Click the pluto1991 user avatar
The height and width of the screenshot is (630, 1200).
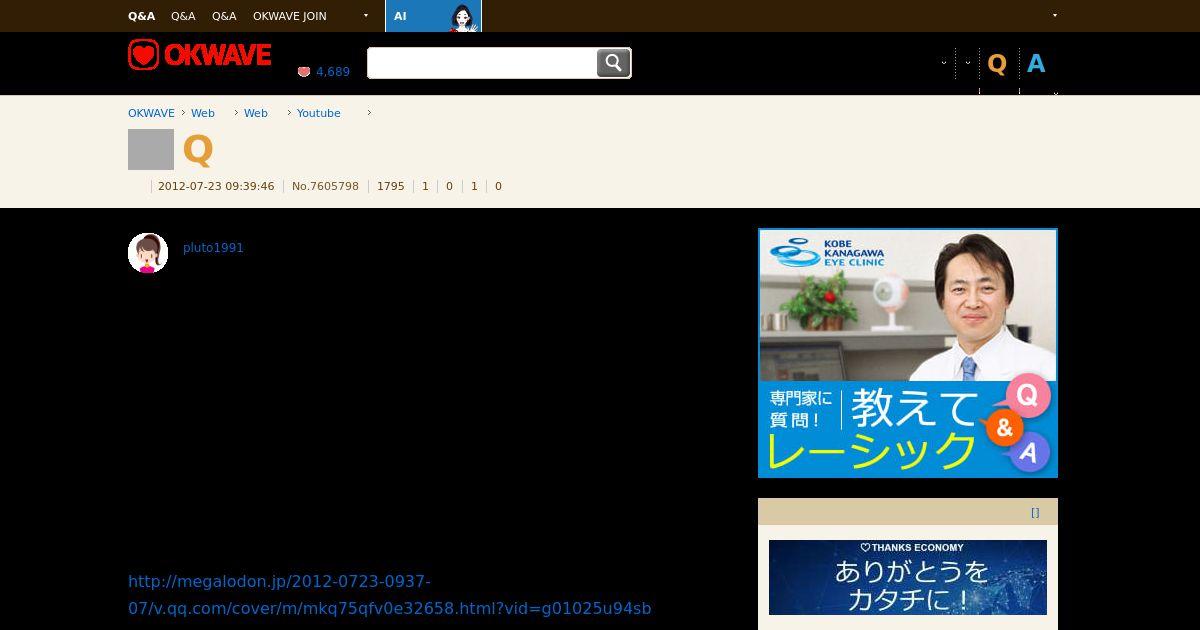[148, 253]
